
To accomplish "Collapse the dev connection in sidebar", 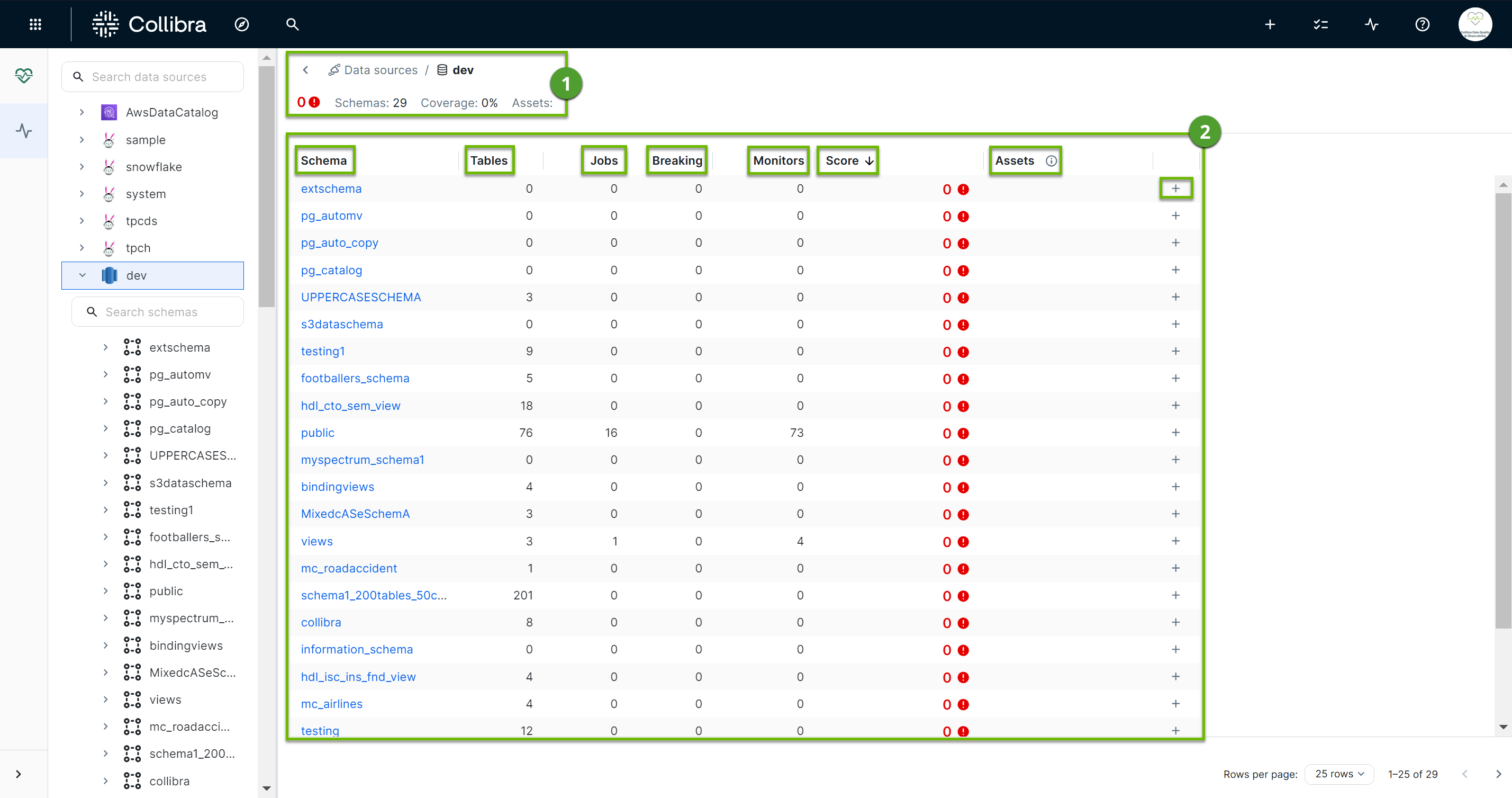I will click(x=82, y=275).
